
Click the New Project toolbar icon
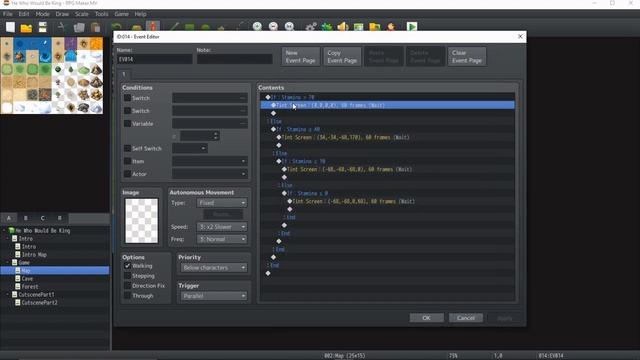pos(10,27)
